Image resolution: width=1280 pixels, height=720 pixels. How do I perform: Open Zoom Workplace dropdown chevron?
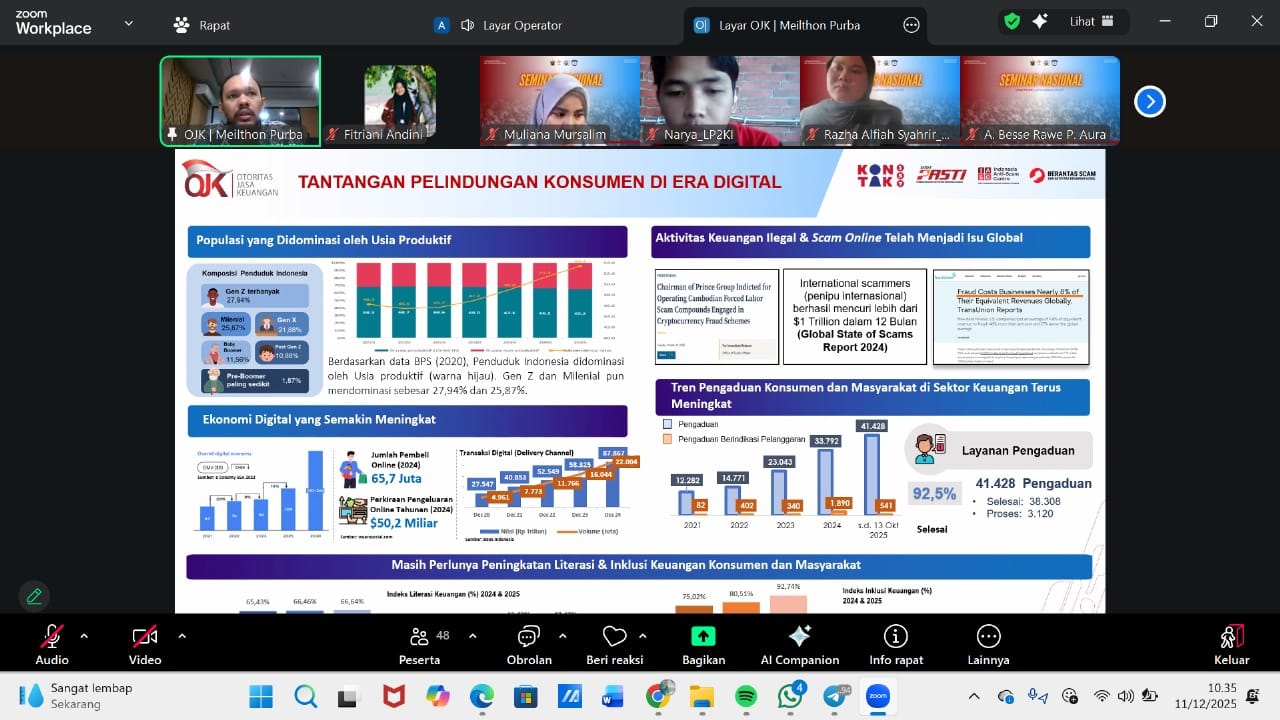tap(128, 24)
